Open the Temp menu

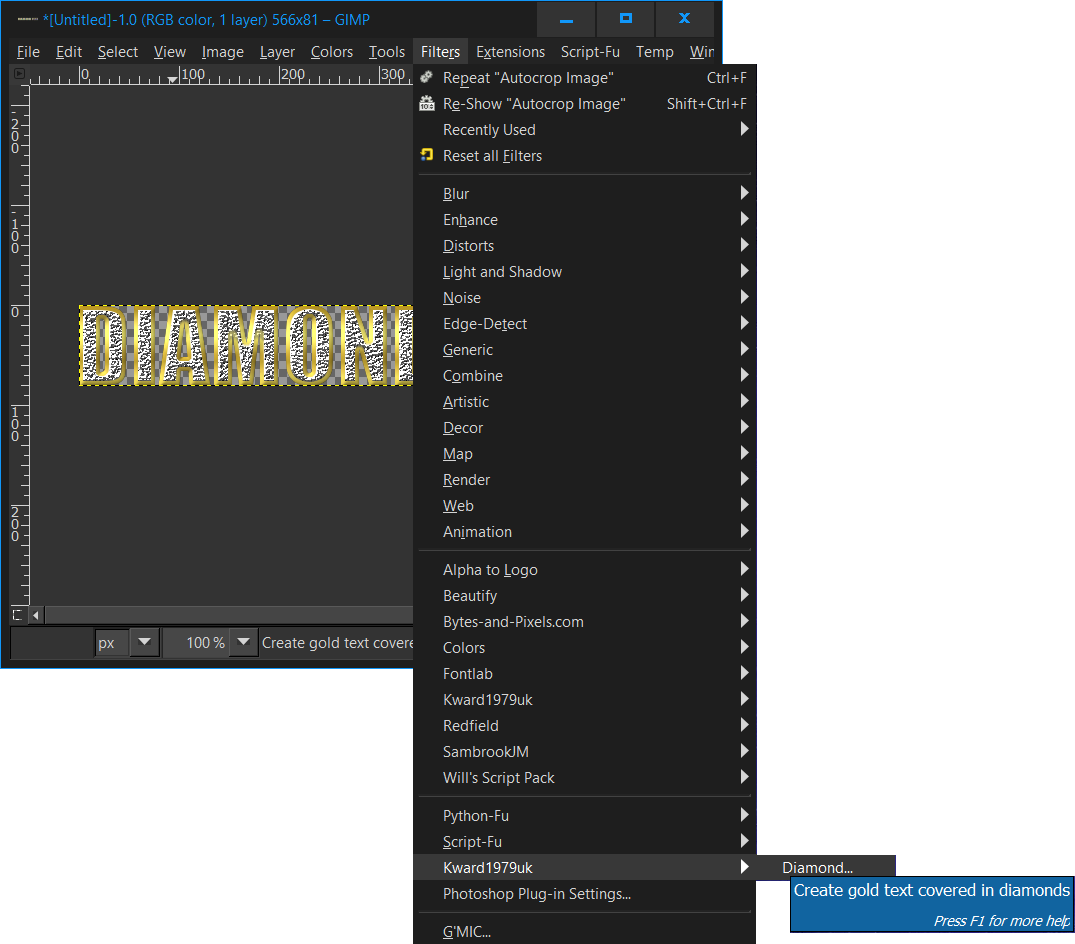tap(654, 52)
